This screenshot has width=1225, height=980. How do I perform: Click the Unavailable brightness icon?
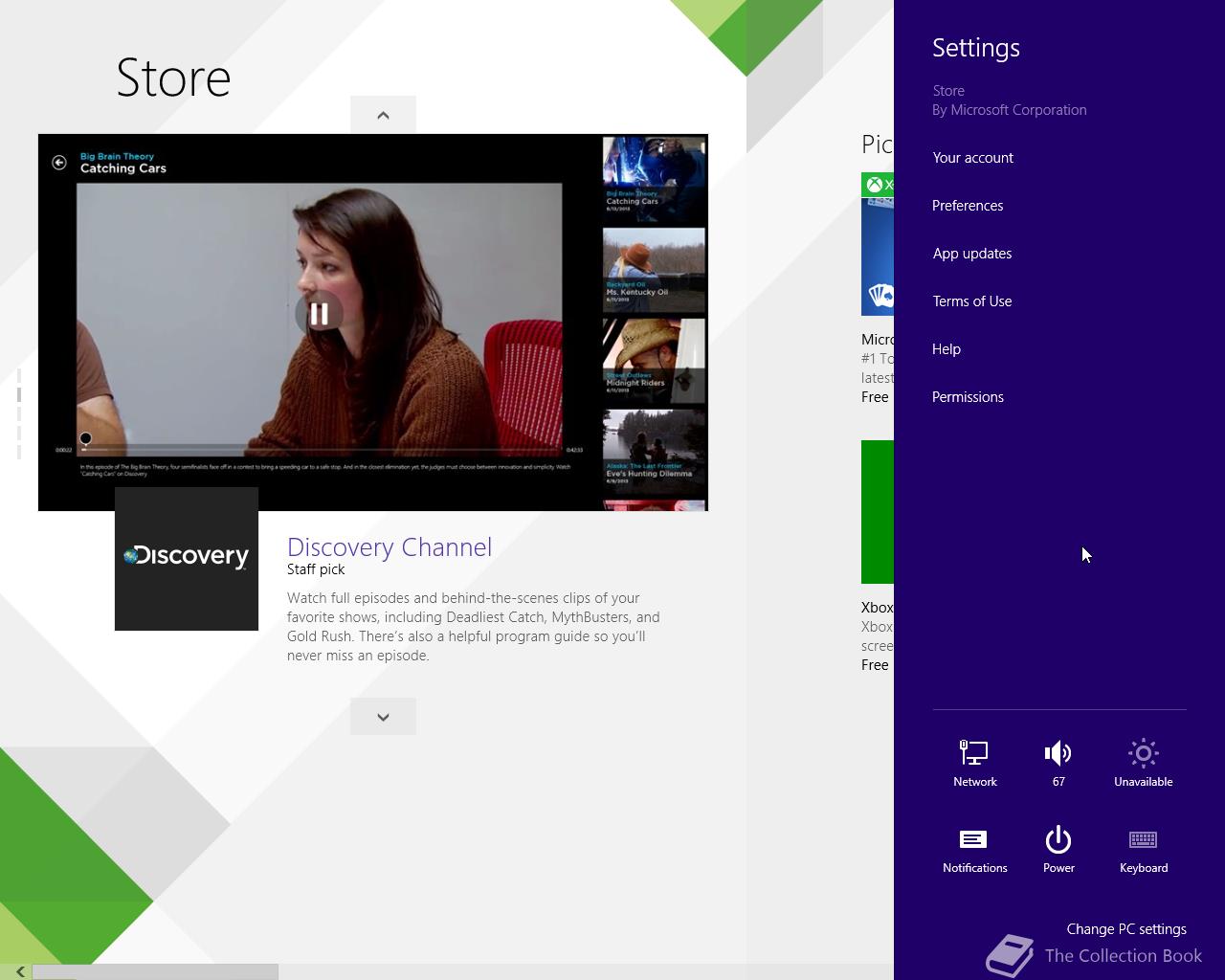point(1143,763)
